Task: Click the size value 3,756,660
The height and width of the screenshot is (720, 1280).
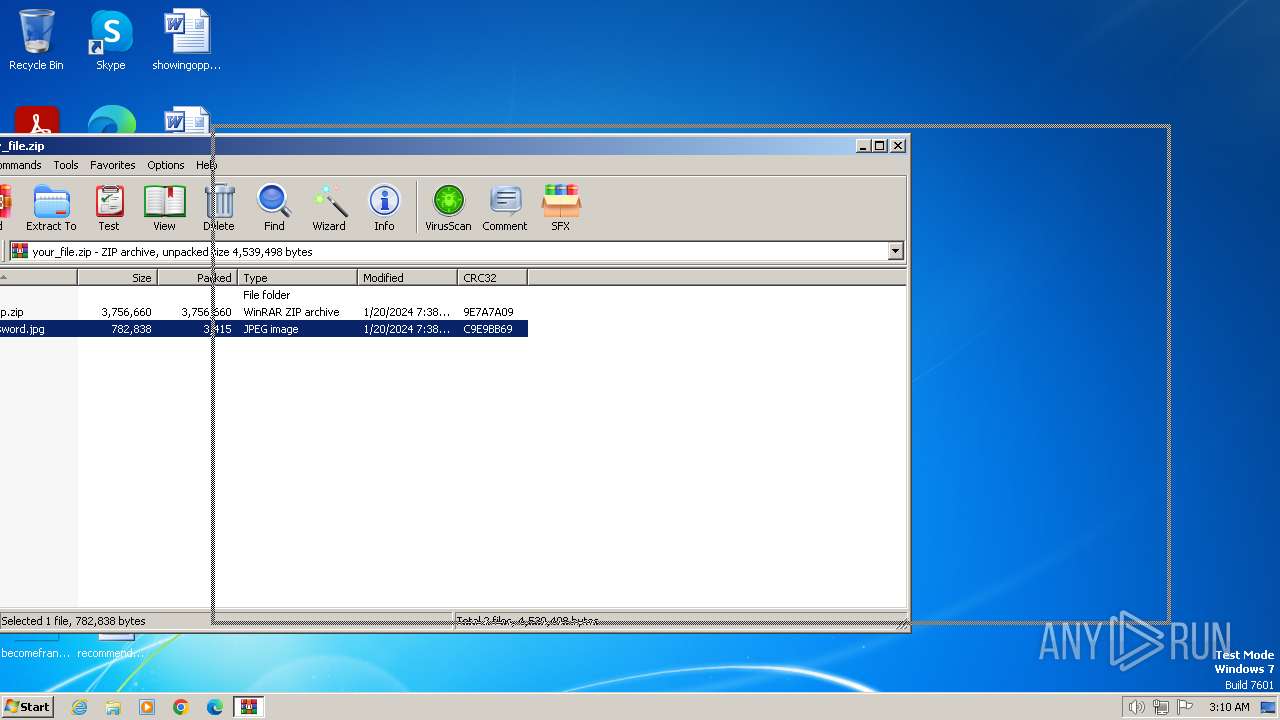Action: [x=126, y=312]
